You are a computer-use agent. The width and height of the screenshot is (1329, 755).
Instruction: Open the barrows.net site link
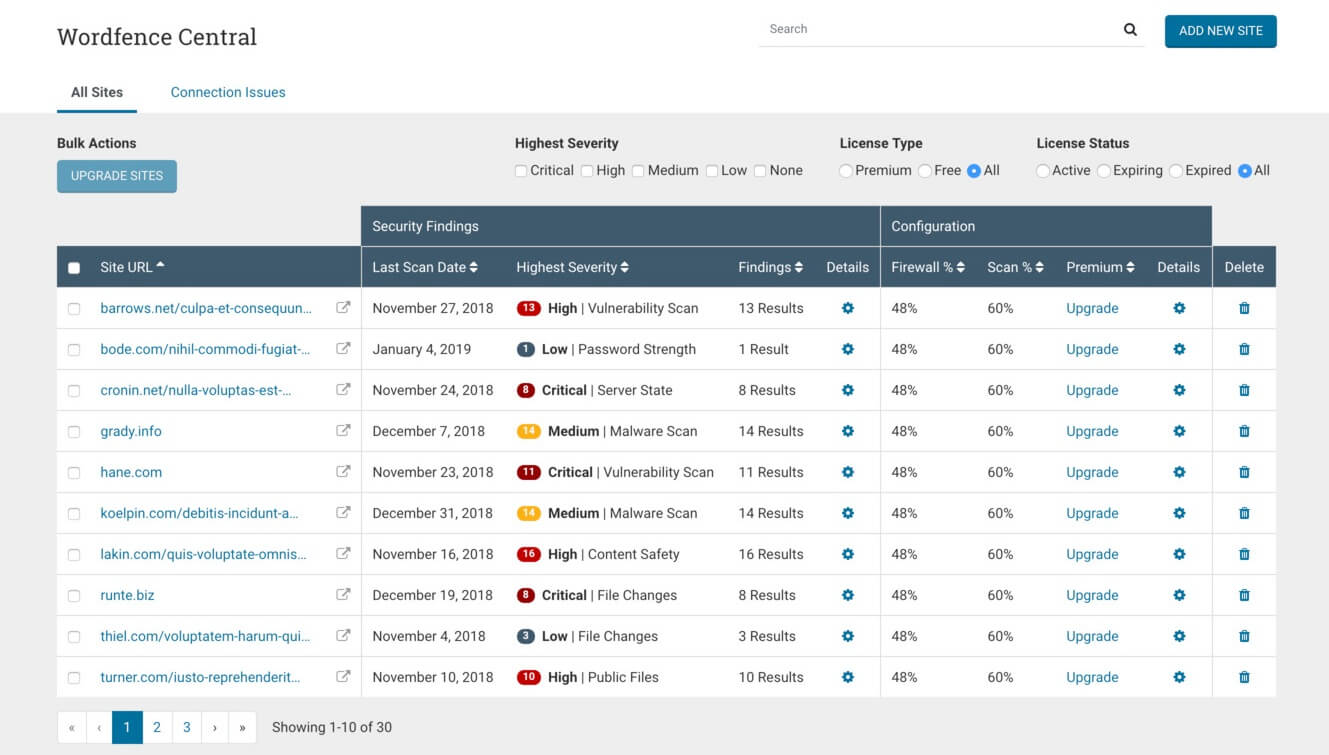pyautogui.click(x=206, y=308)
